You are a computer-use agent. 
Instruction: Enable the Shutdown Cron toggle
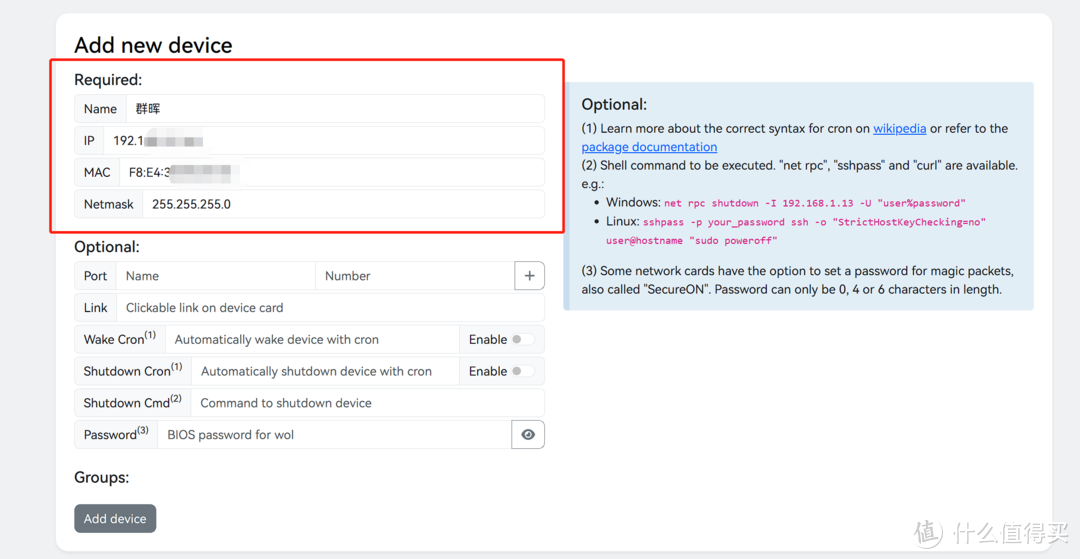(522, 371)
